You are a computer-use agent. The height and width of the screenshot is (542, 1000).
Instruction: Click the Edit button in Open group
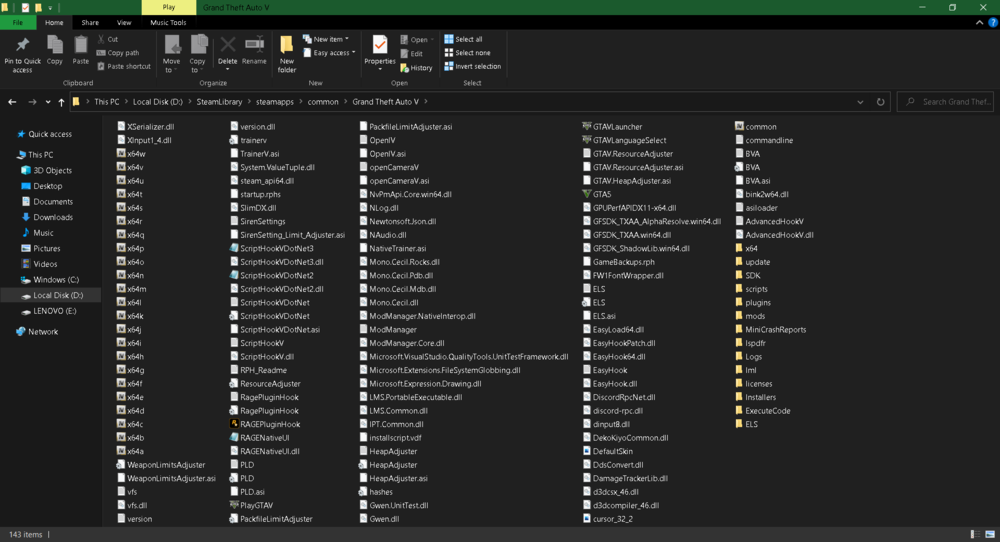411,54
